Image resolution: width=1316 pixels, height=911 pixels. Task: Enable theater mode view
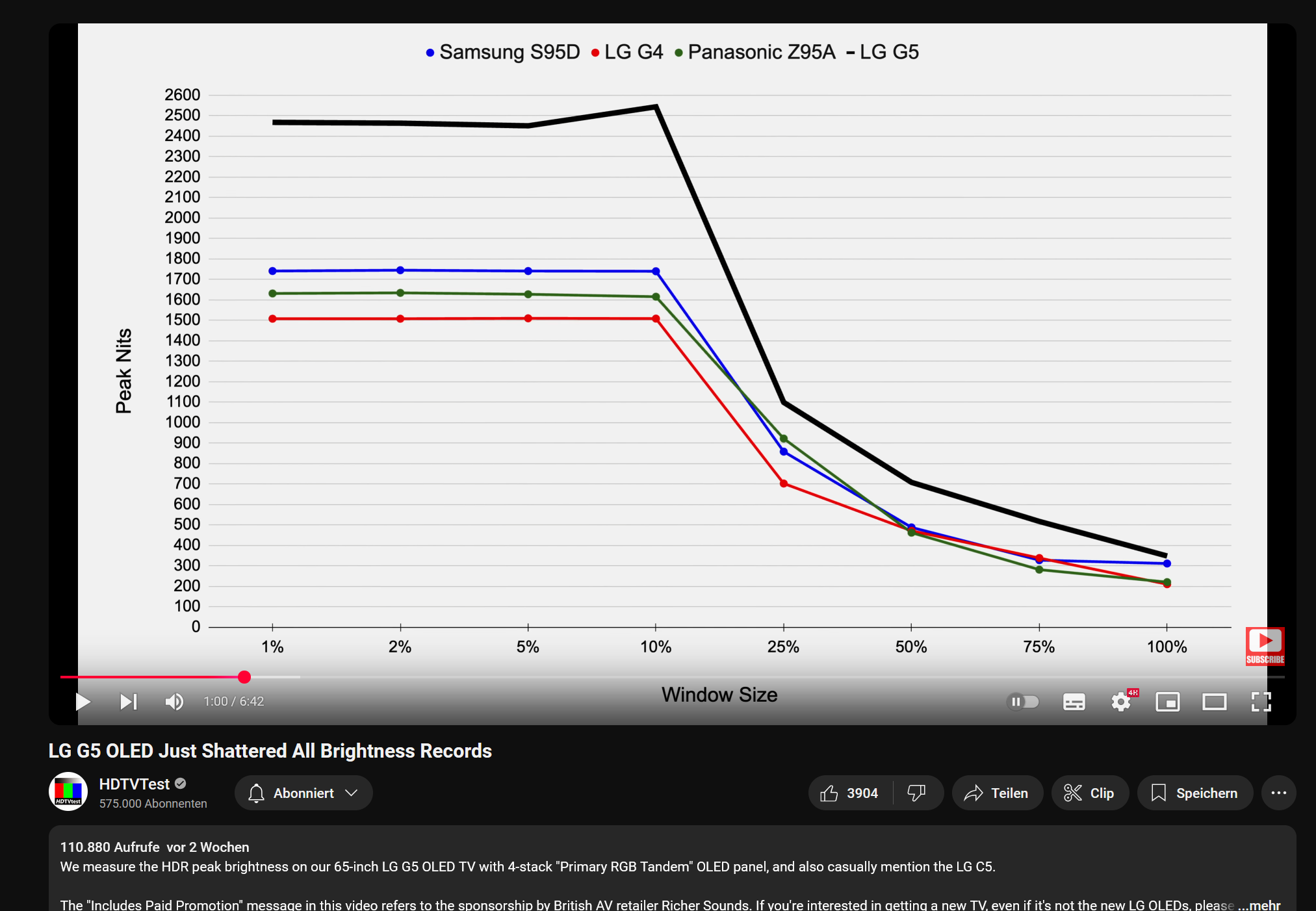(x=1214, y=702)
